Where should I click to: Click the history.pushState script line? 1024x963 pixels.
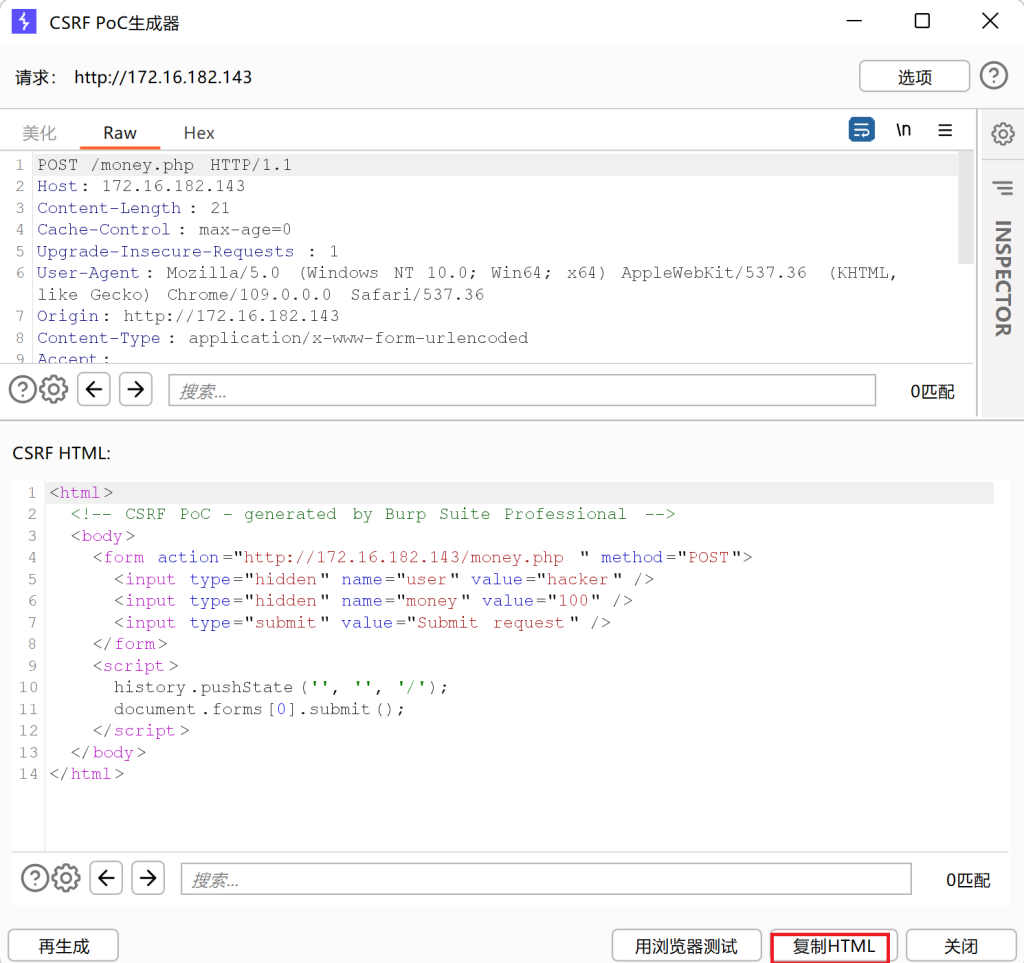point(281,687)
